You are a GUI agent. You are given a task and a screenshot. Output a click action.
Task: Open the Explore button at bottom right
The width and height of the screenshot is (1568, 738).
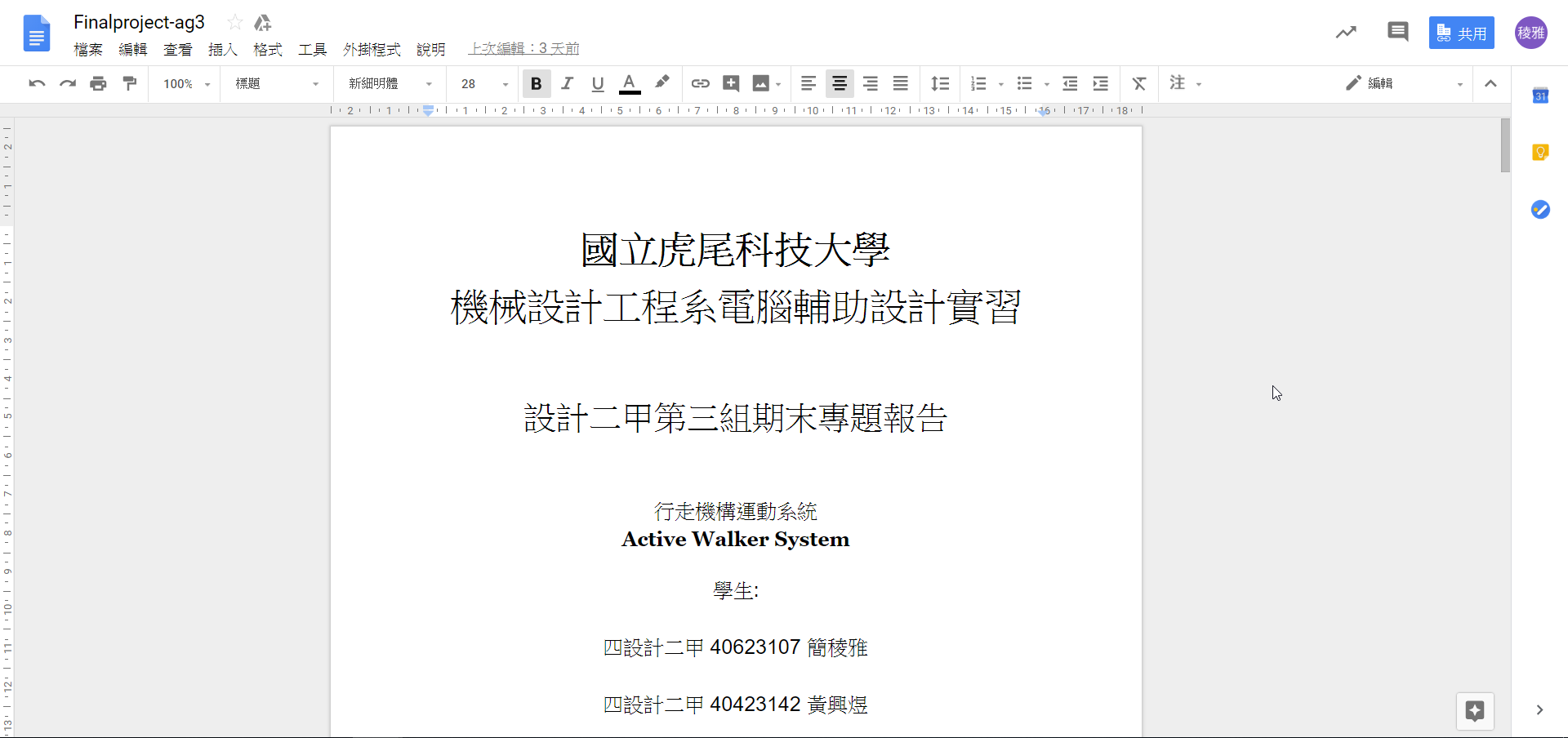point(1475,711)
